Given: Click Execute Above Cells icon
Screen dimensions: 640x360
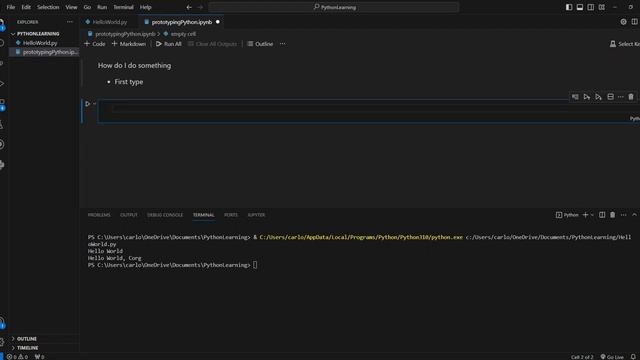Looking at the screenshot, I should pyautogui.click(x=587, y=97).
